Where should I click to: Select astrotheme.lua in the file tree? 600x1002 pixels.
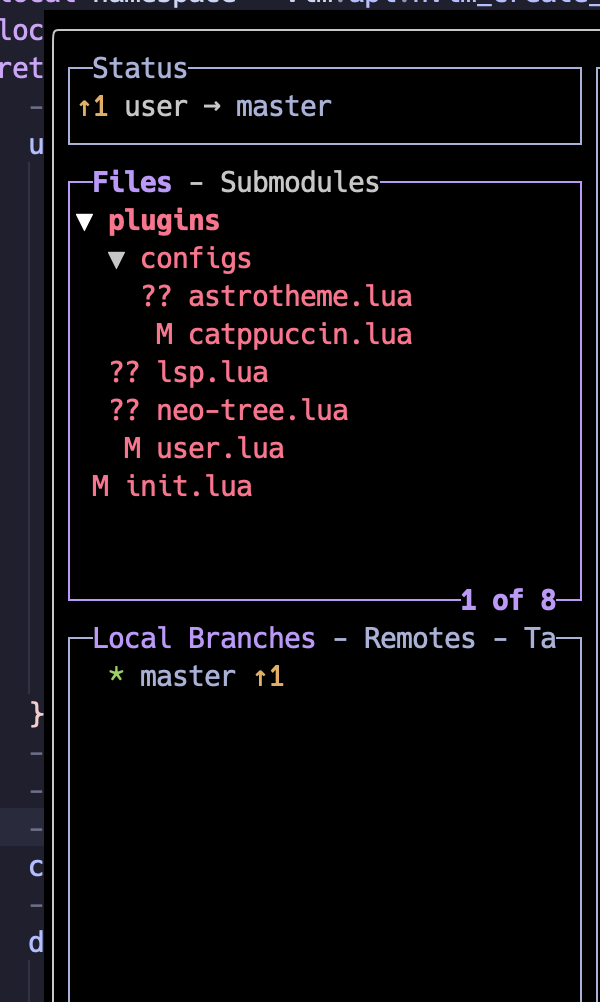(299, 296)
